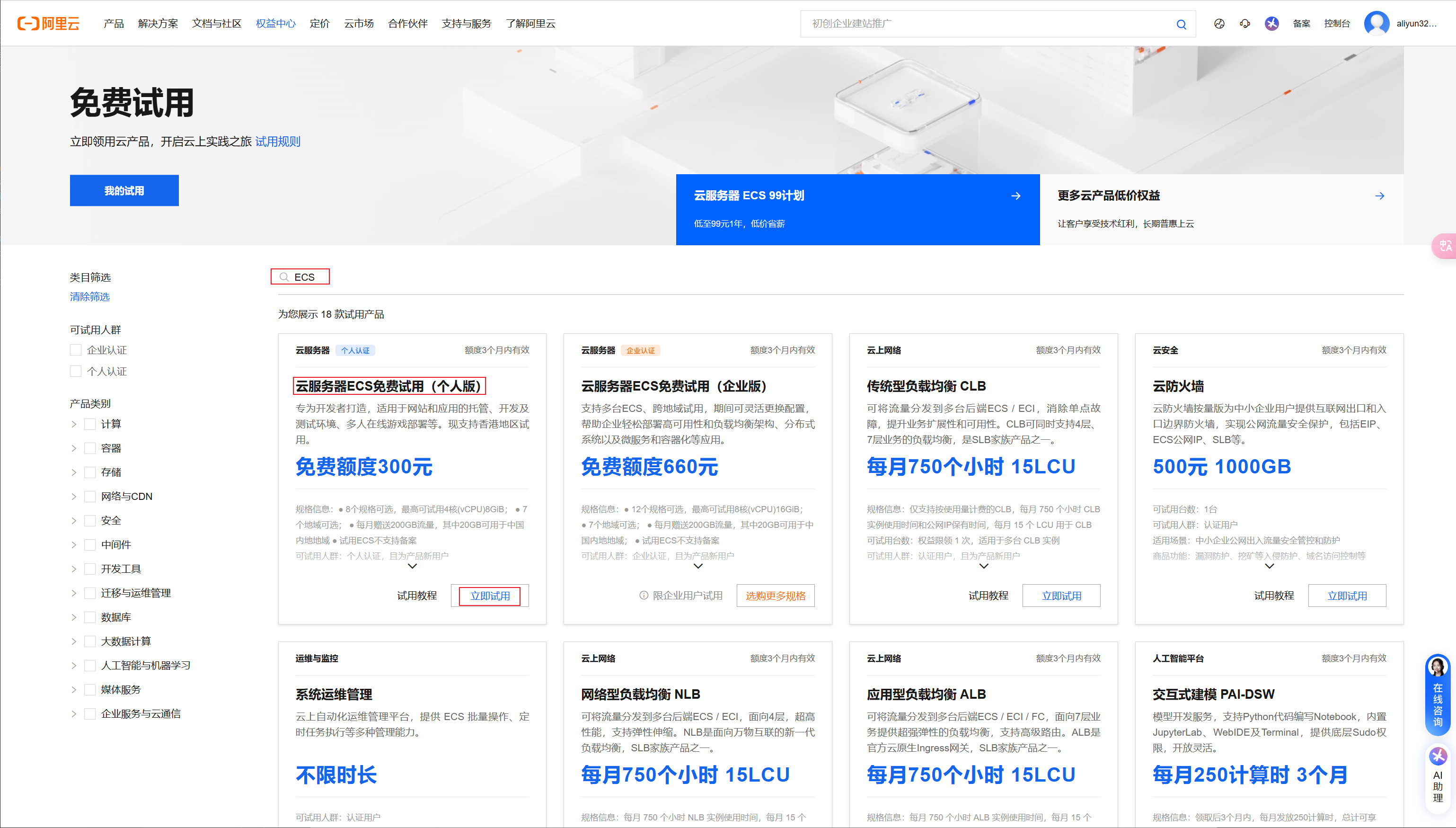
Task: Click arrow on 云服务器 ECS 99计划 banner
Action: (x=1015, y=196)
